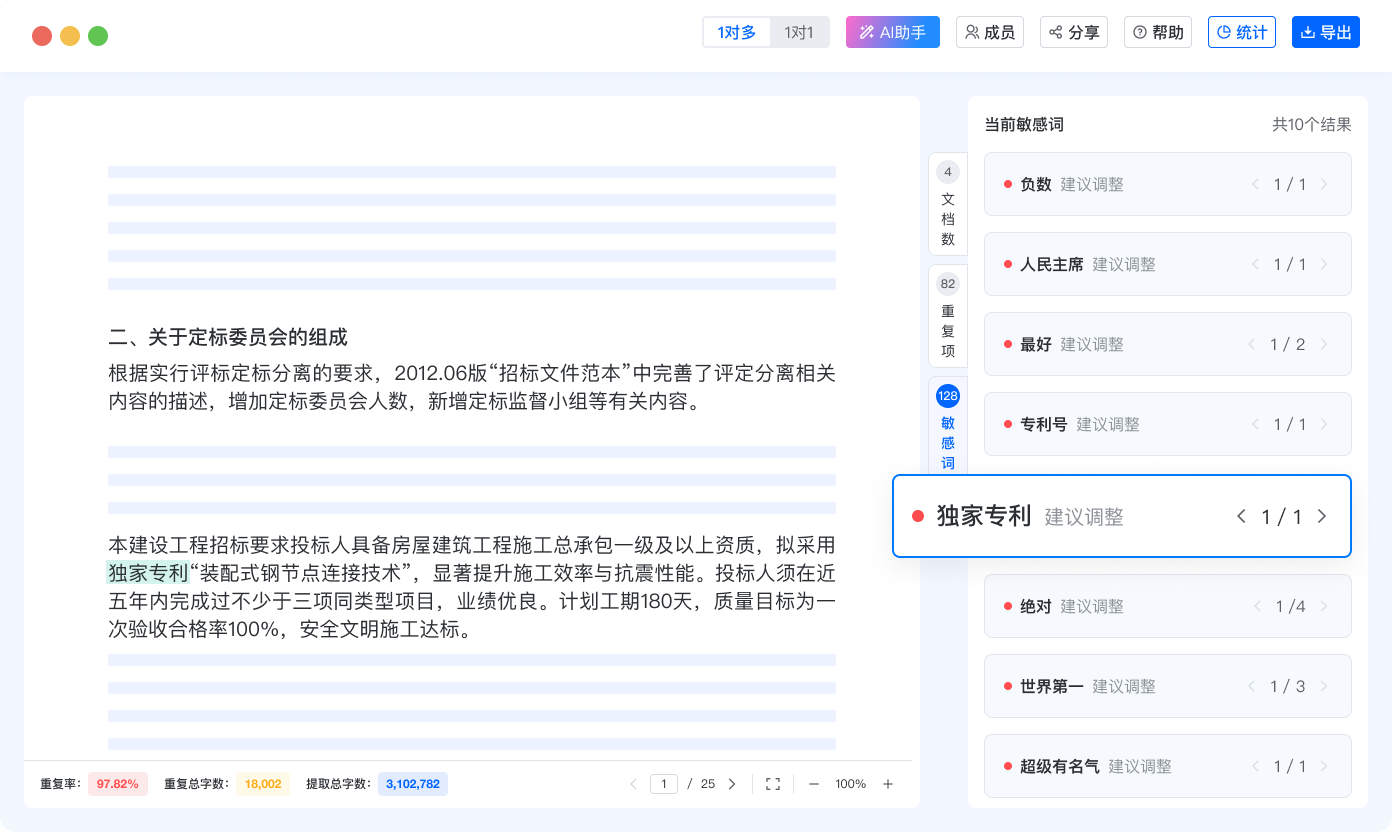Click the page number input field
The height and width of the screenshot is (832, 1392).
(x=664, y=784)
